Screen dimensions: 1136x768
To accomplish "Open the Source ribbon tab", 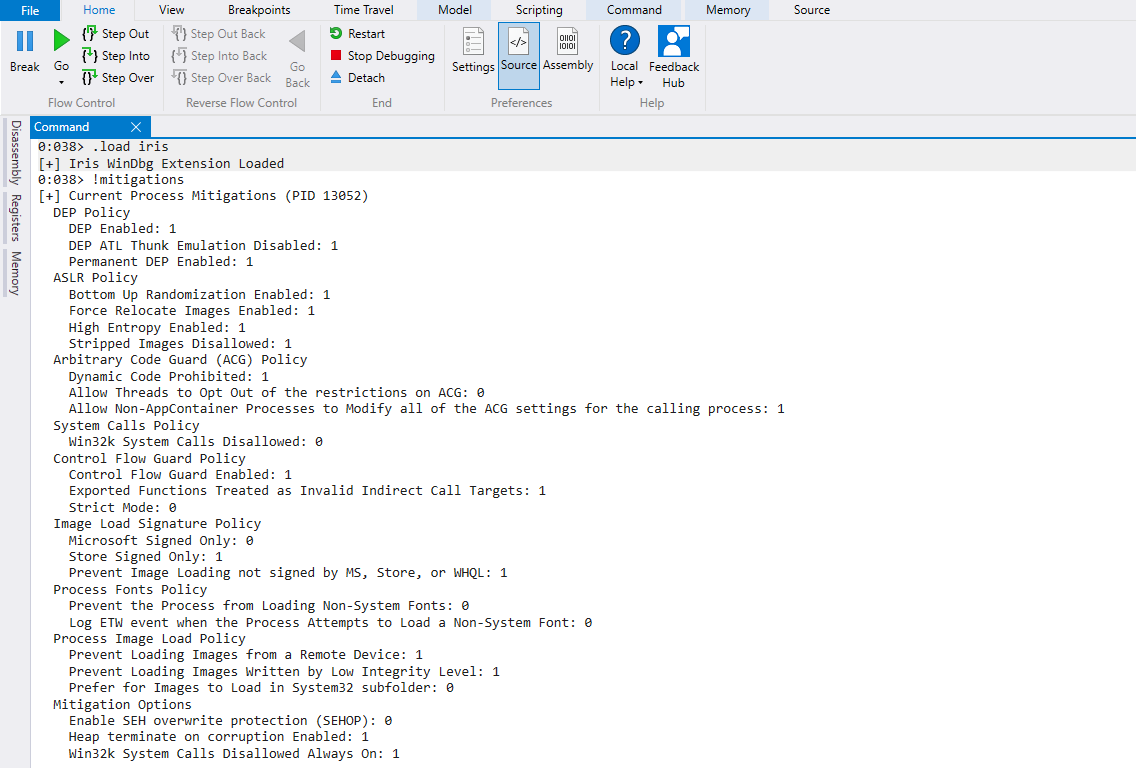I will point(811,10).
